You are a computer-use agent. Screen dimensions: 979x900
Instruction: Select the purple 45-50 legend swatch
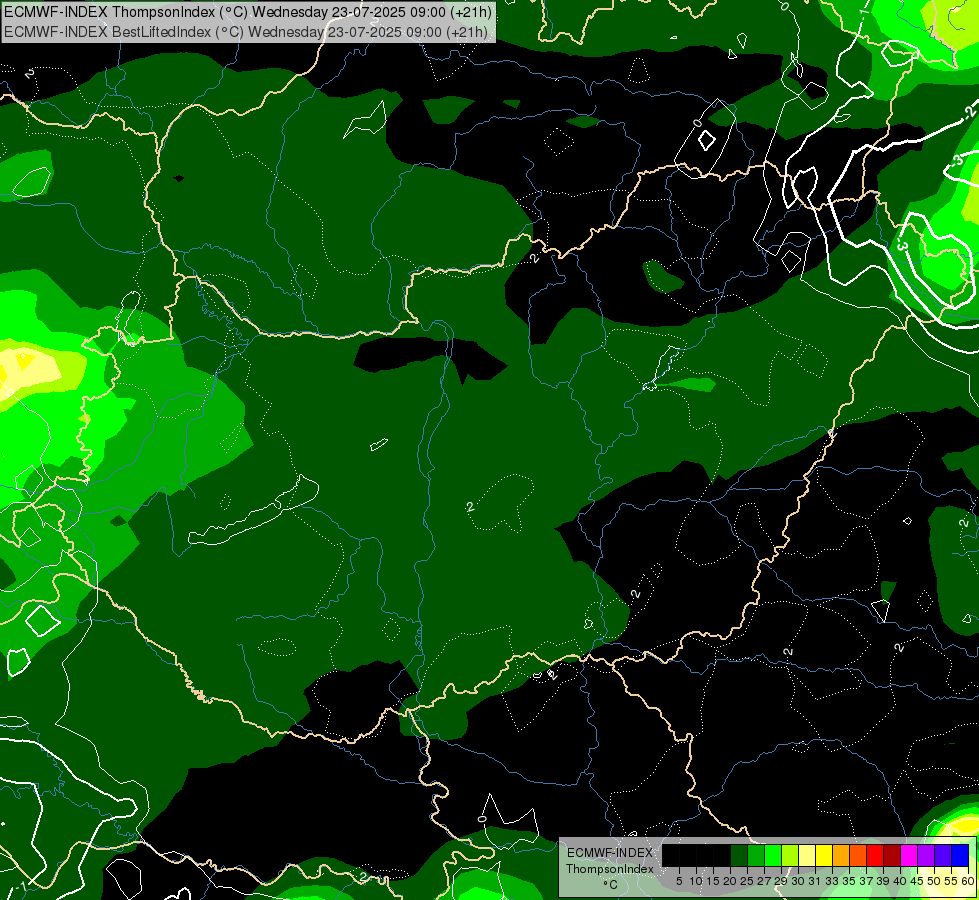tap(926, 855)
